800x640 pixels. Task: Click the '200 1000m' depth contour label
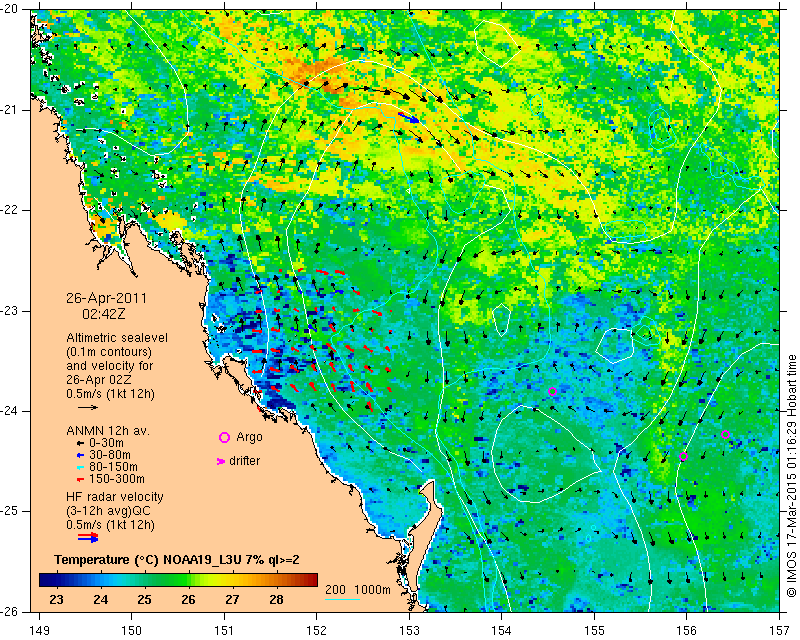point(358,590)
